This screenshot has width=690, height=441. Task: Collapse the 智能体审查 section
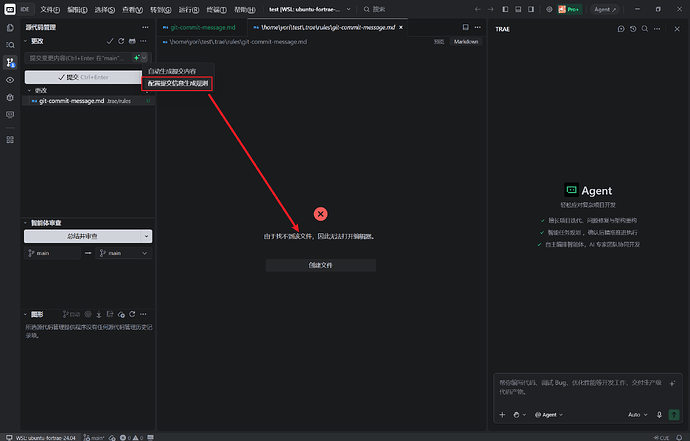point(26,223)
